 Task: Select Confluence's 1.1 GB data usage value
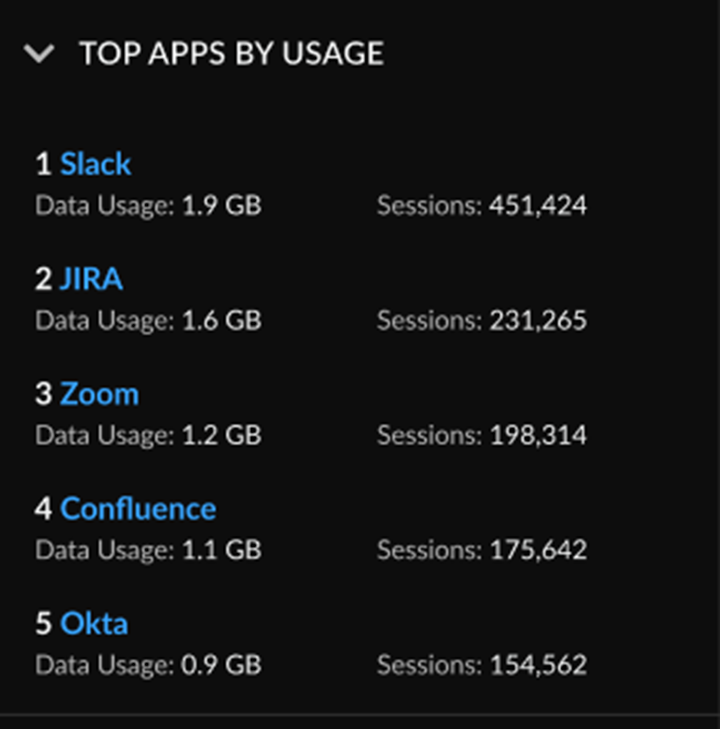tap(221, 550)
